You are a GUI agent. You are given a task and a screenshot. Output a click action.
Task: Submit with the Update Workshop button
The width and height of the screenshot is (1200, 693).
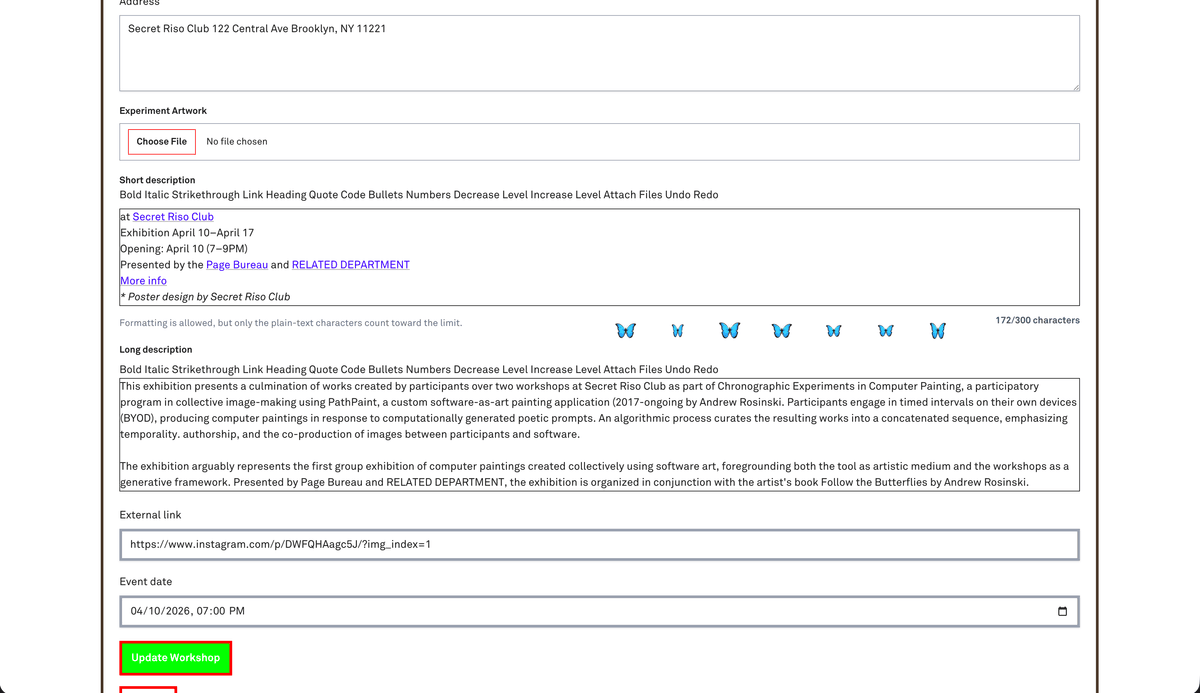(176, 658)
